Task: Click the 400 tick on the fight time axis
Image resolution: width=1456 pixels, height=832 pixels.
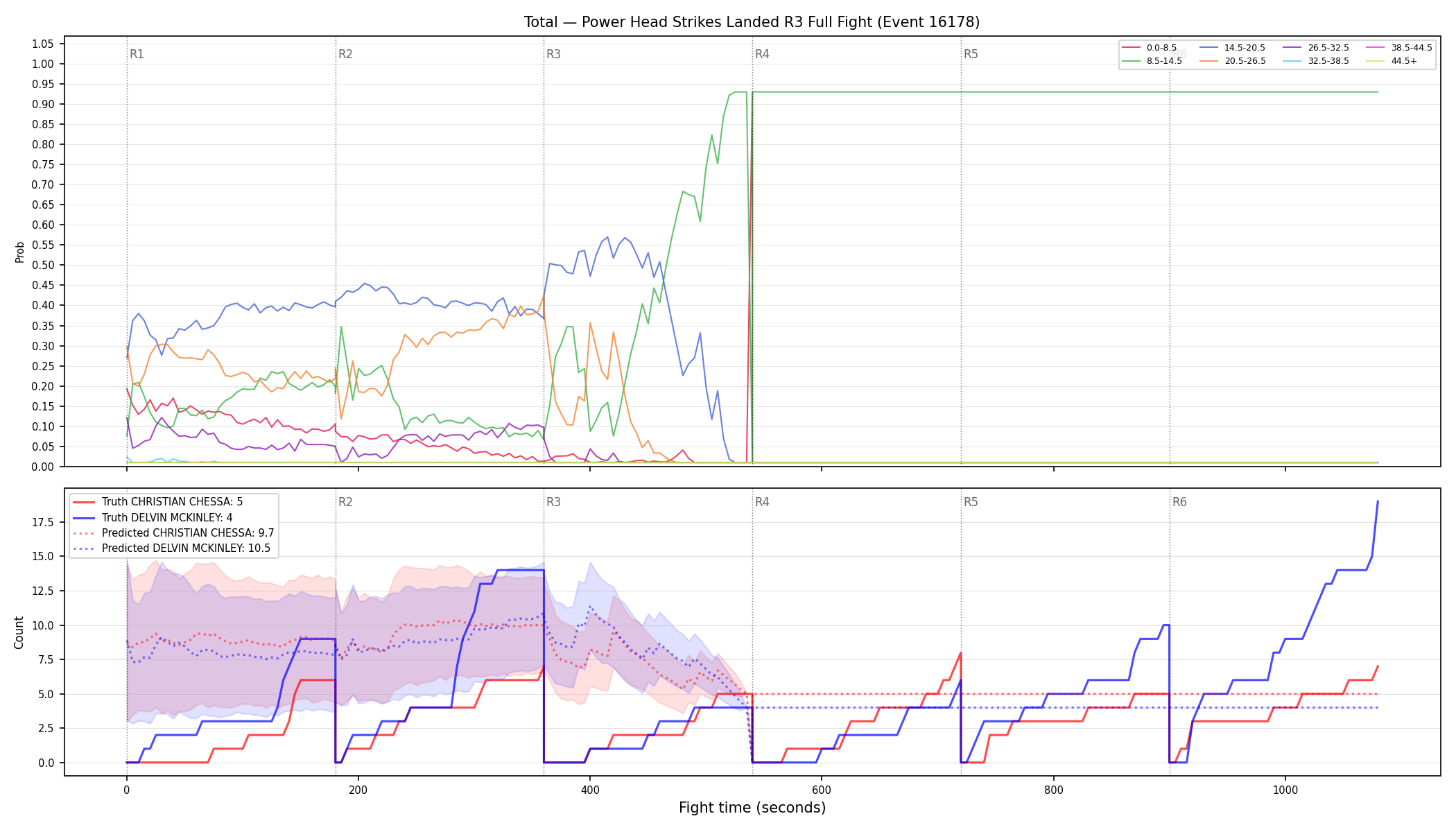Action: [x=590, y=790]
